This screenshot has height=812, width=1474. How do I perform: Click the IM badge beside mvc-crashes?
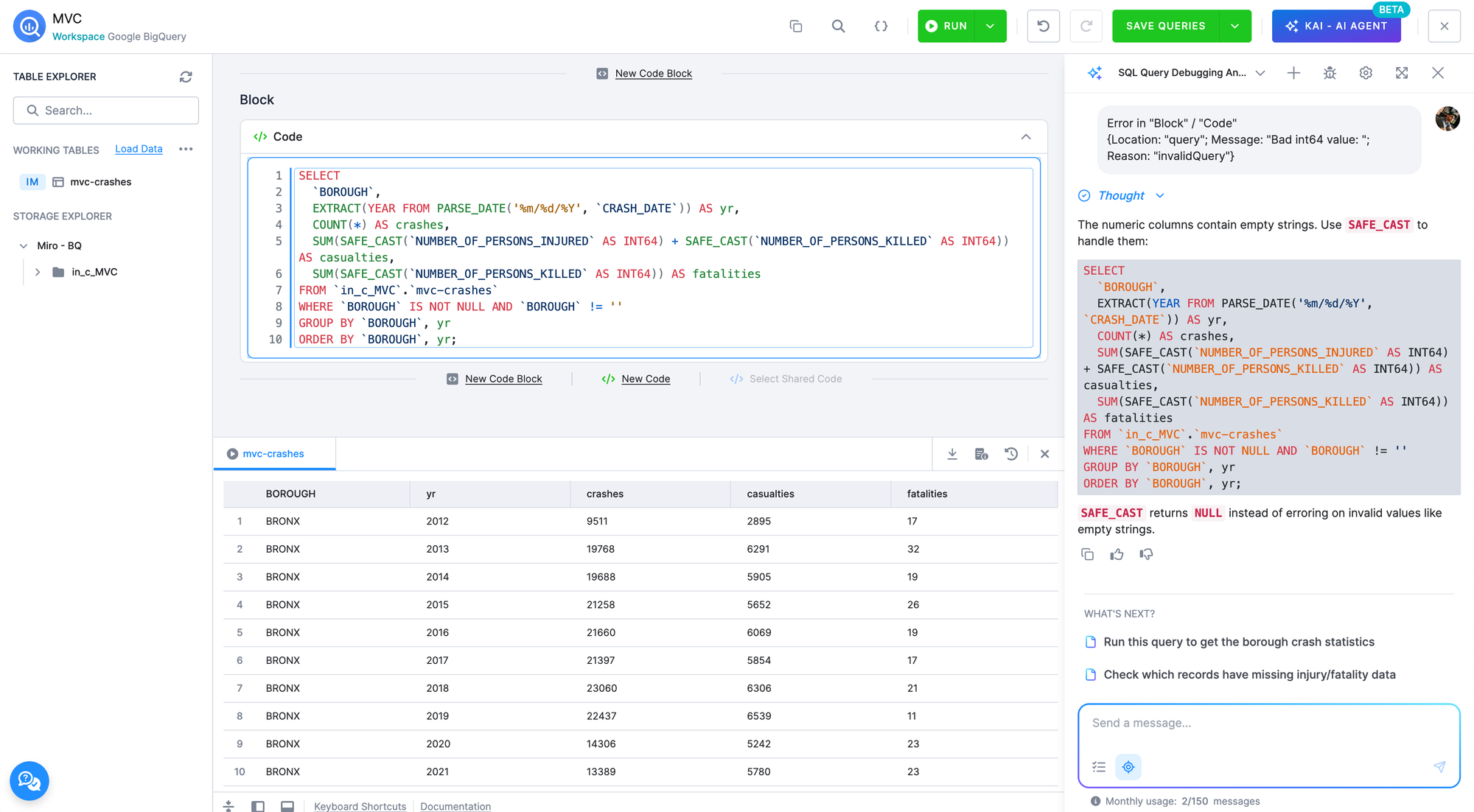point(32,182)
